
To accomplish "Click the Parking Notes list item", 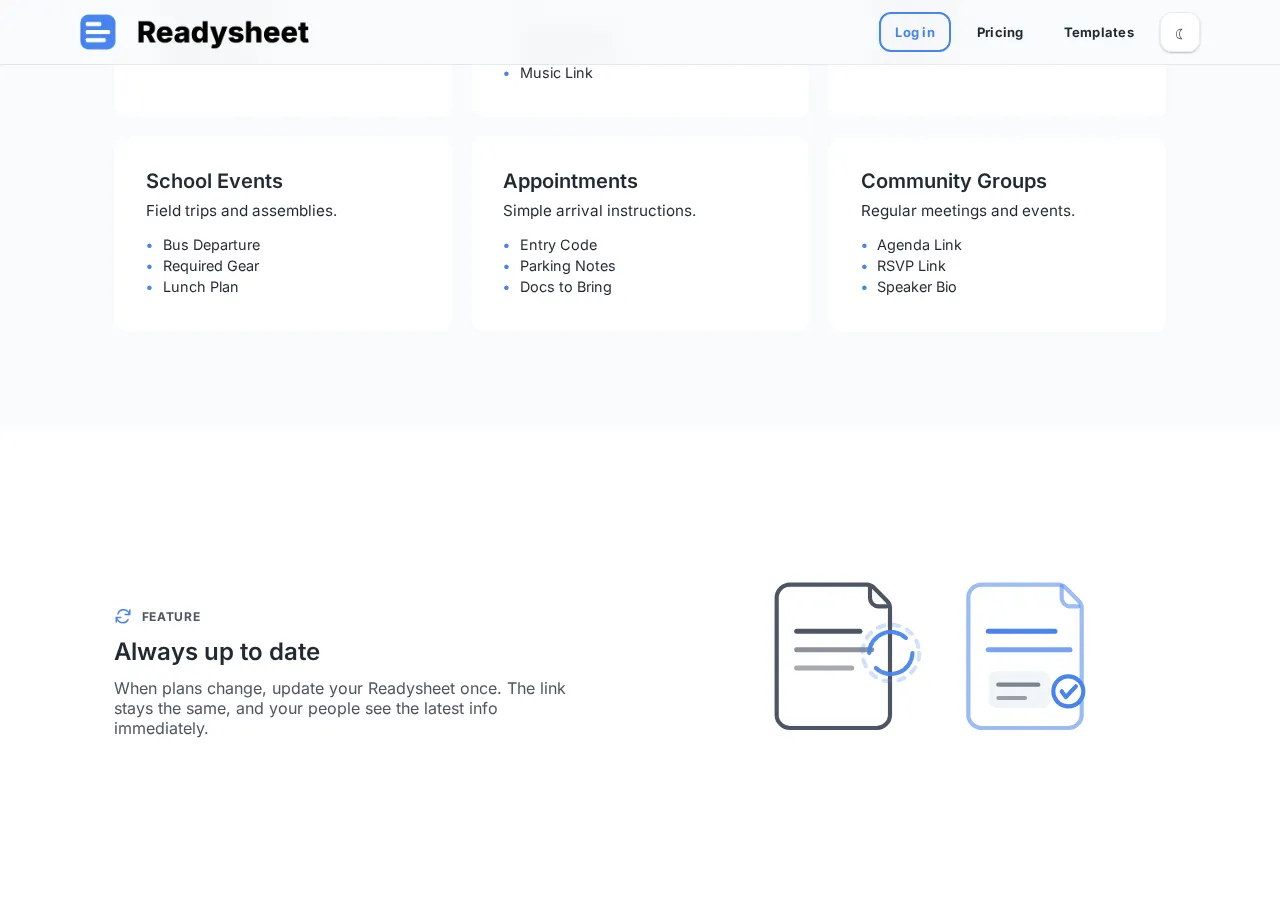I will (568, 266).
